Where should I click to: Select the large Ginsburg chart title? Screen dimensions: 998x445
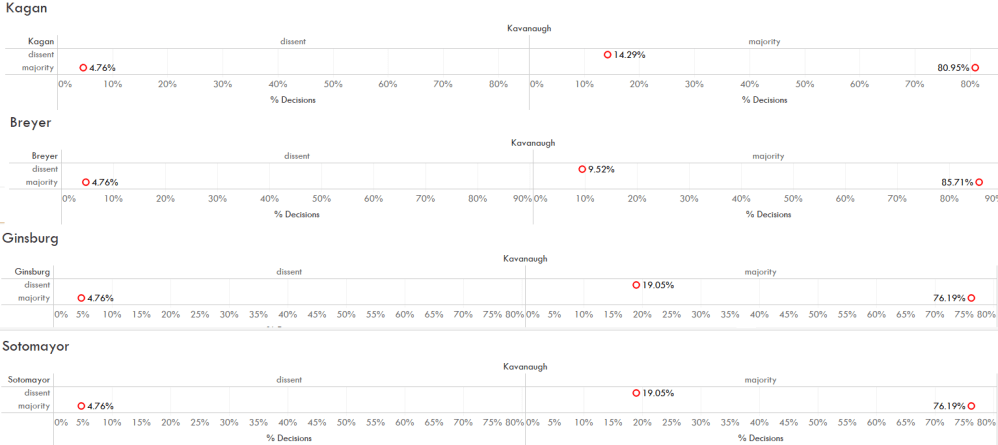30,239
